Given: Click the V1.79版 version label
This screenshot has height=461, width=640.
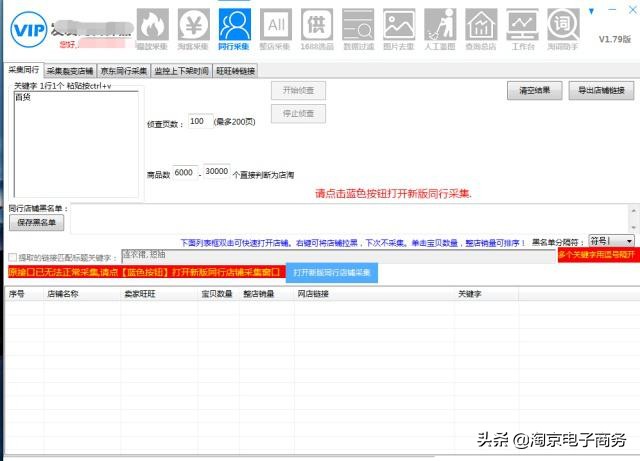Looking at the screenshot, I should pos(615,40).
